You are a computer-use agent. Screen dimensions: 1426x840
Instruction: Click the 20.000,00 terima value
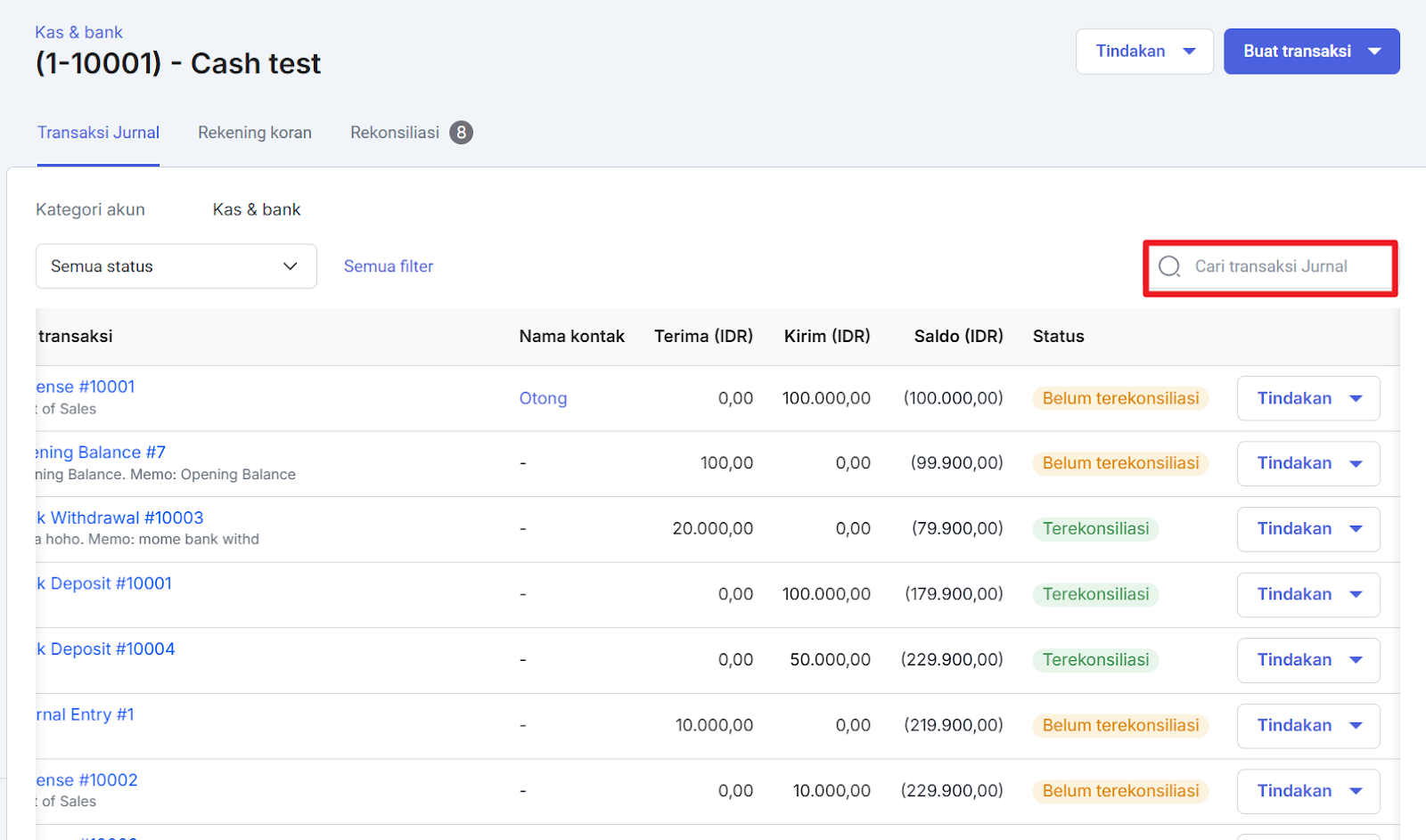713,529
